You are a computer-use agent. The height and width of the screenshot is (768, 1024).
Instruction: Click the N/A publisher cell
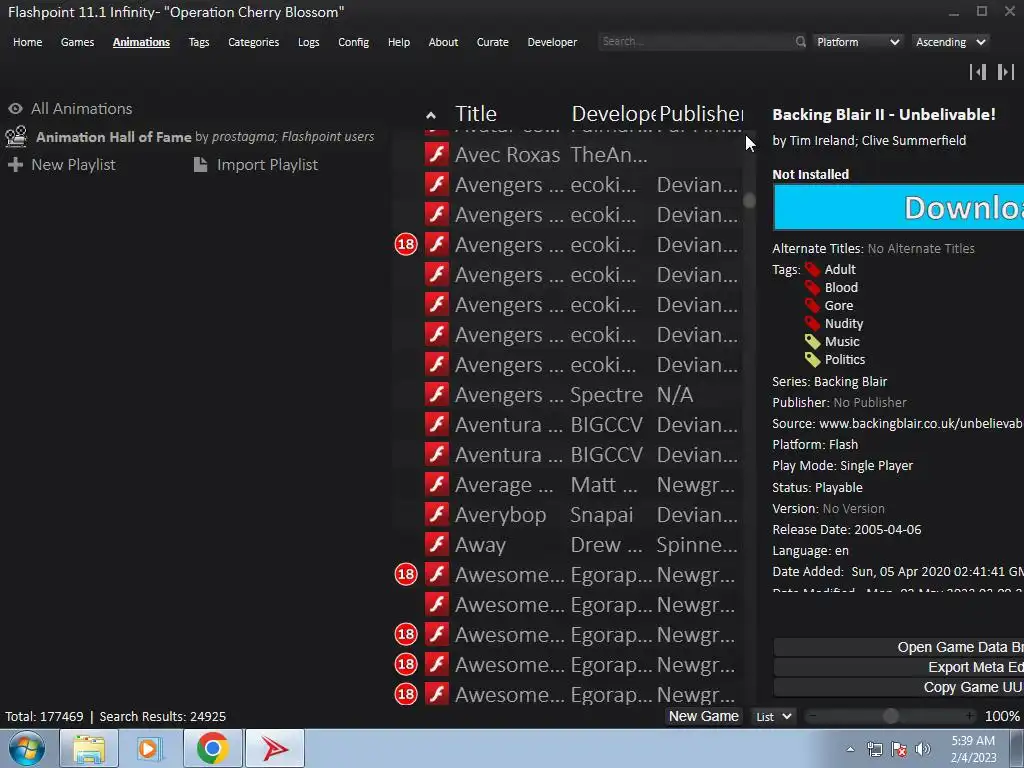[x=675, y=394]
